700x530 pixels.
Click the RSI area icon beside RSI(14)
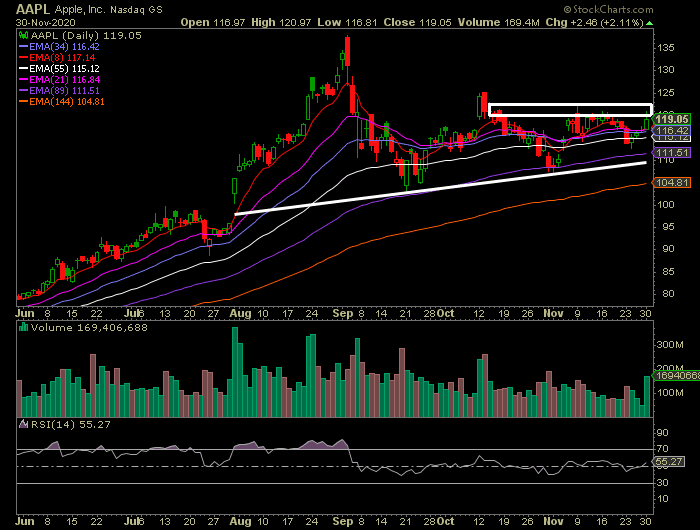(x=24, y=424)
